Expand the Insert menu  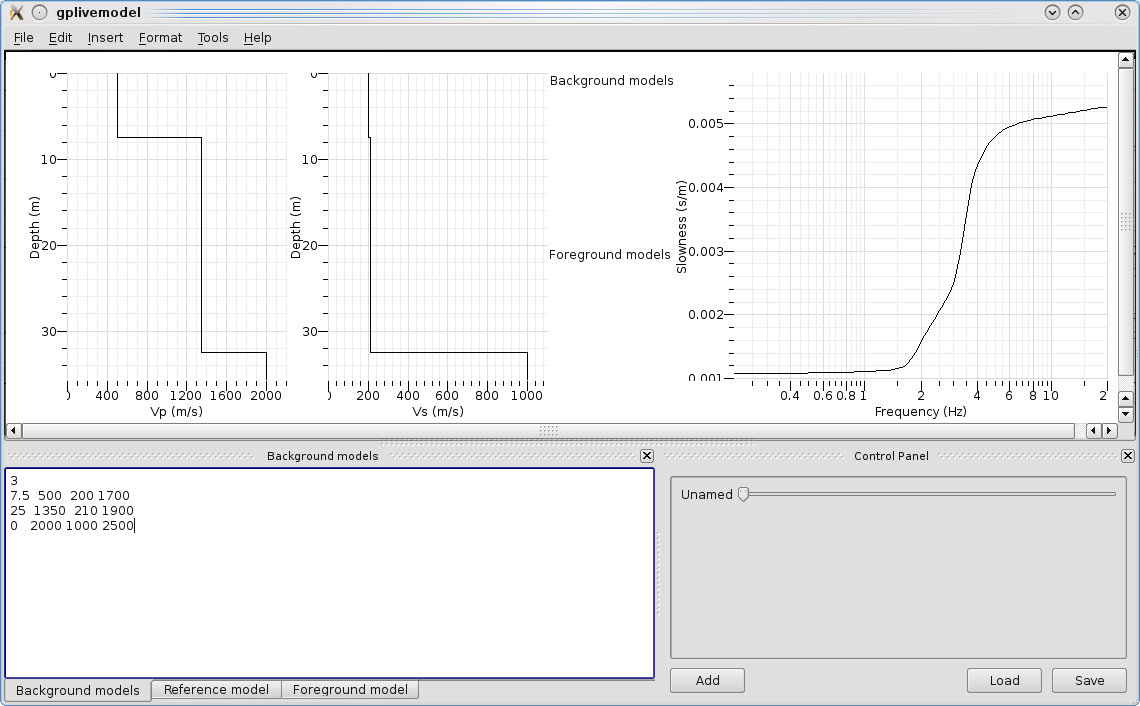[x=105, y=38]
